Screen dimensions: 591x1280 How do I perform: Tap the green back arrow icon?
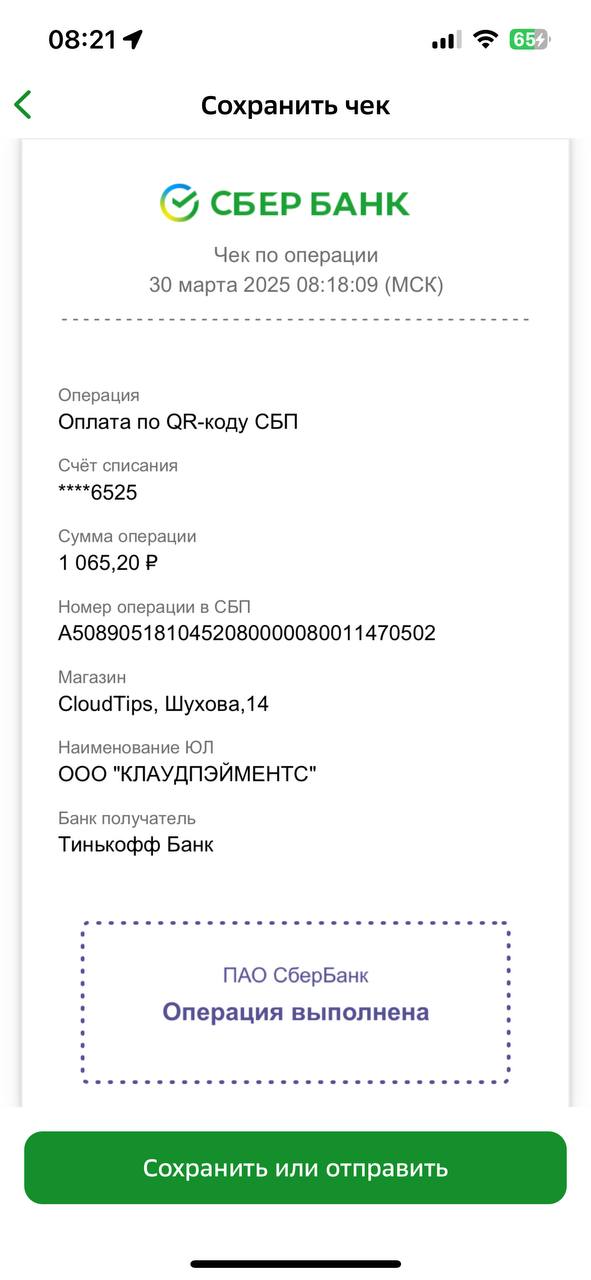click(x=23, y=104)
